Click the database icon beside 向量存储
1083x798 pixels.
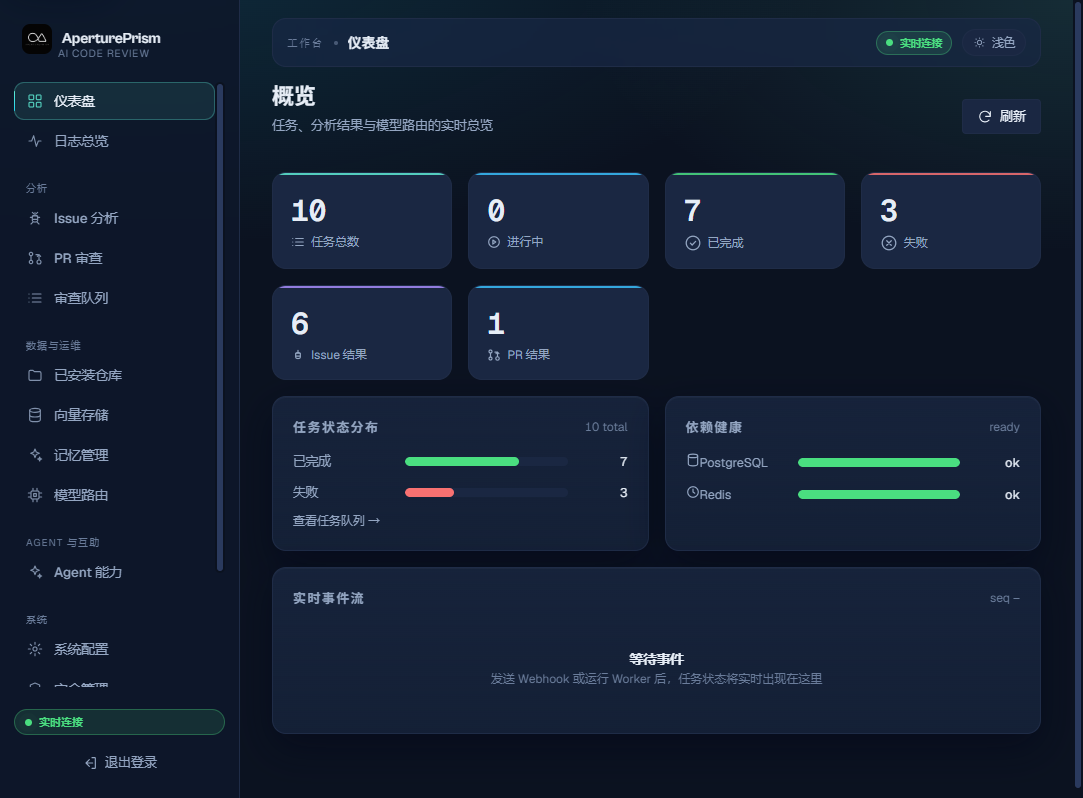pyautogui.click(x=35, y=415)
